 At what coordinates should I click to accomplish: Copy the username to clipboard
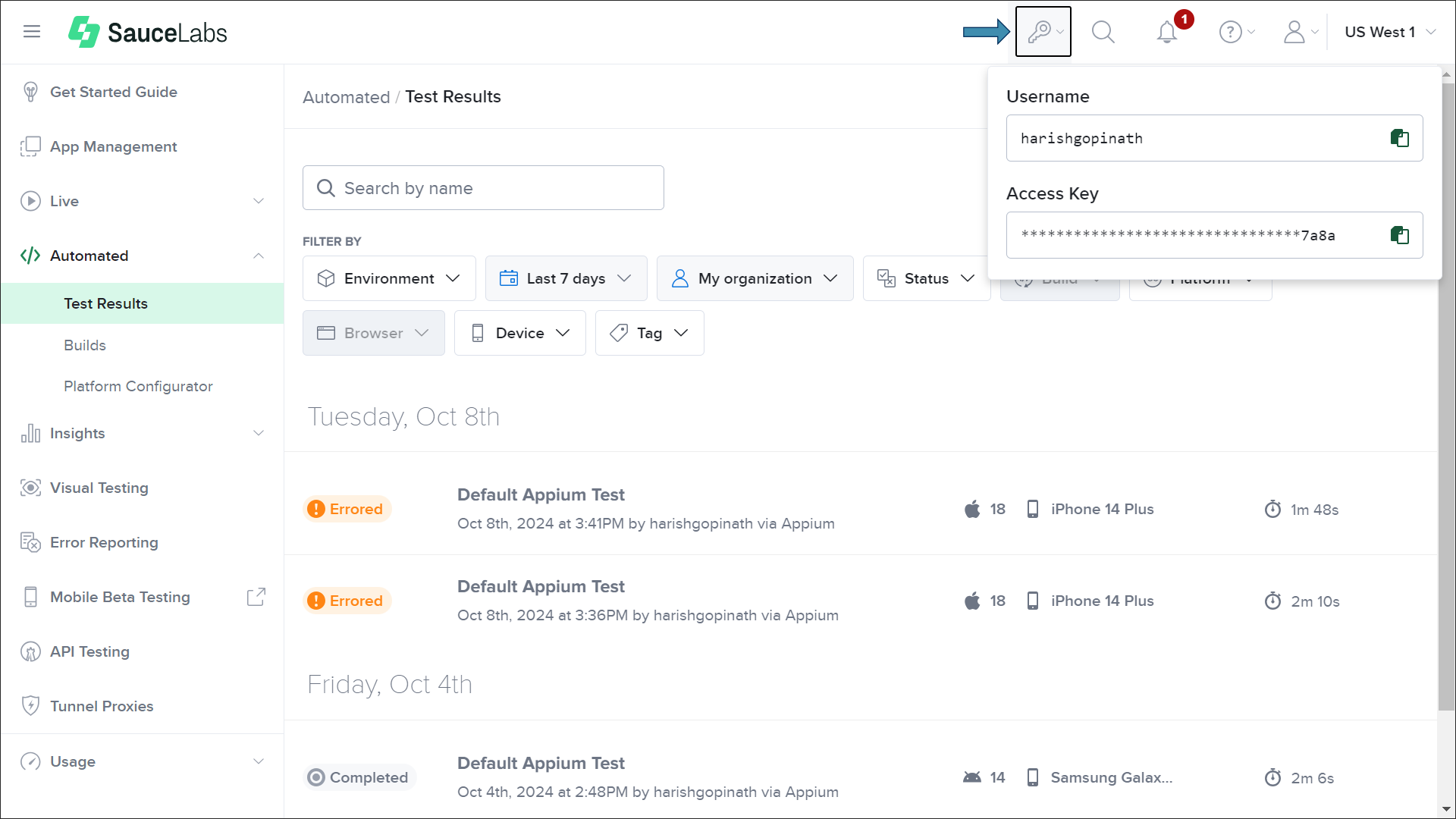[x=1400, y=138]
